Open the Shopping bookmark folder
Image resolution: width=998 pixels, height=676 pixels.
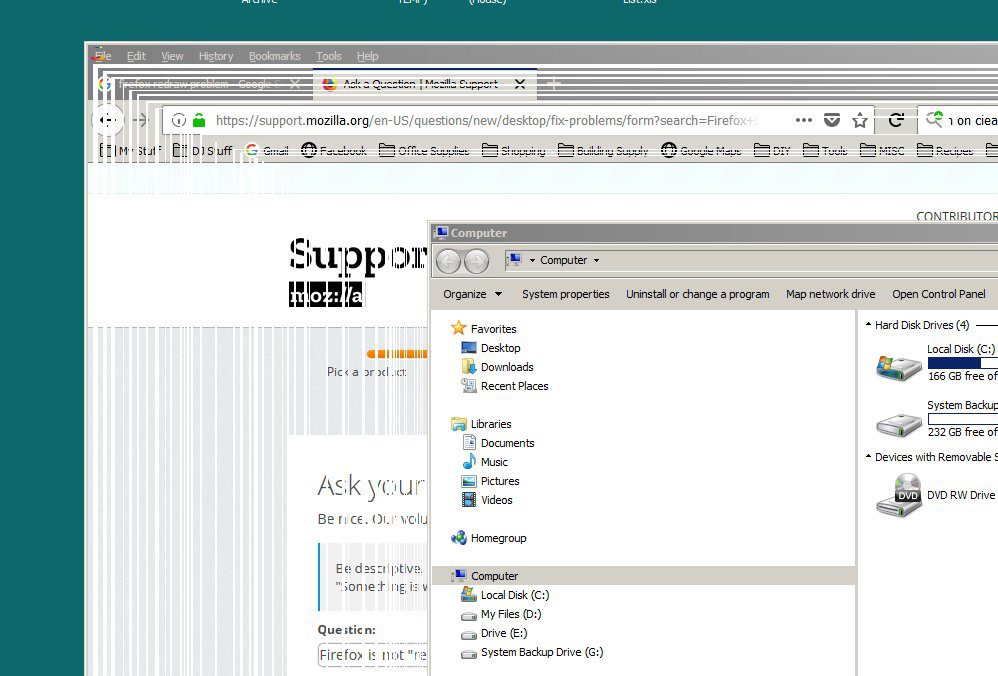pyautogui.click(x=514, y=150)
